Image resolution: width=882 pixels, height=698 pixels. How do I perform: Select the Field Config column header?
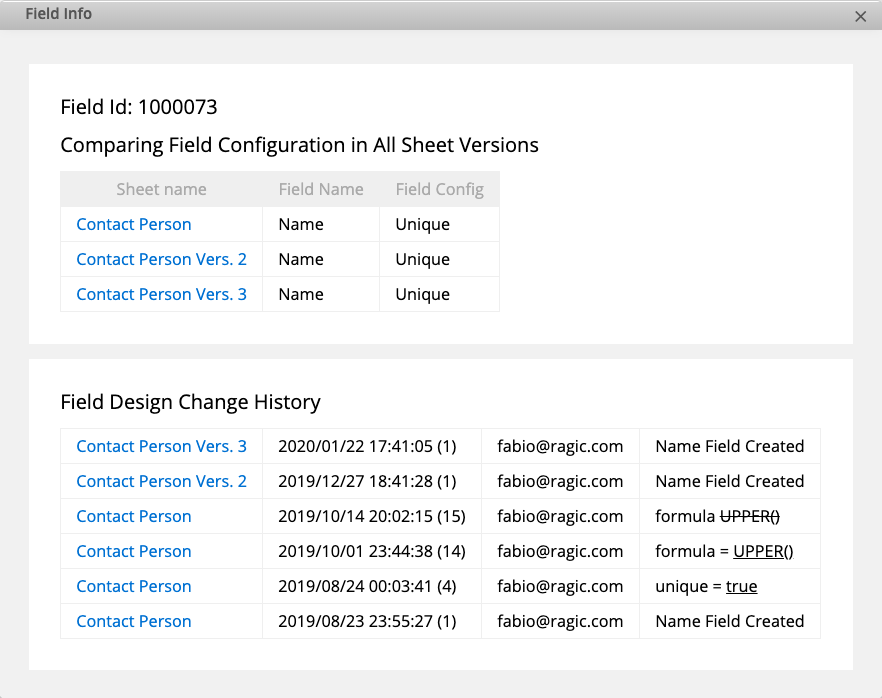pyautogui.click(x=439, y=190)
